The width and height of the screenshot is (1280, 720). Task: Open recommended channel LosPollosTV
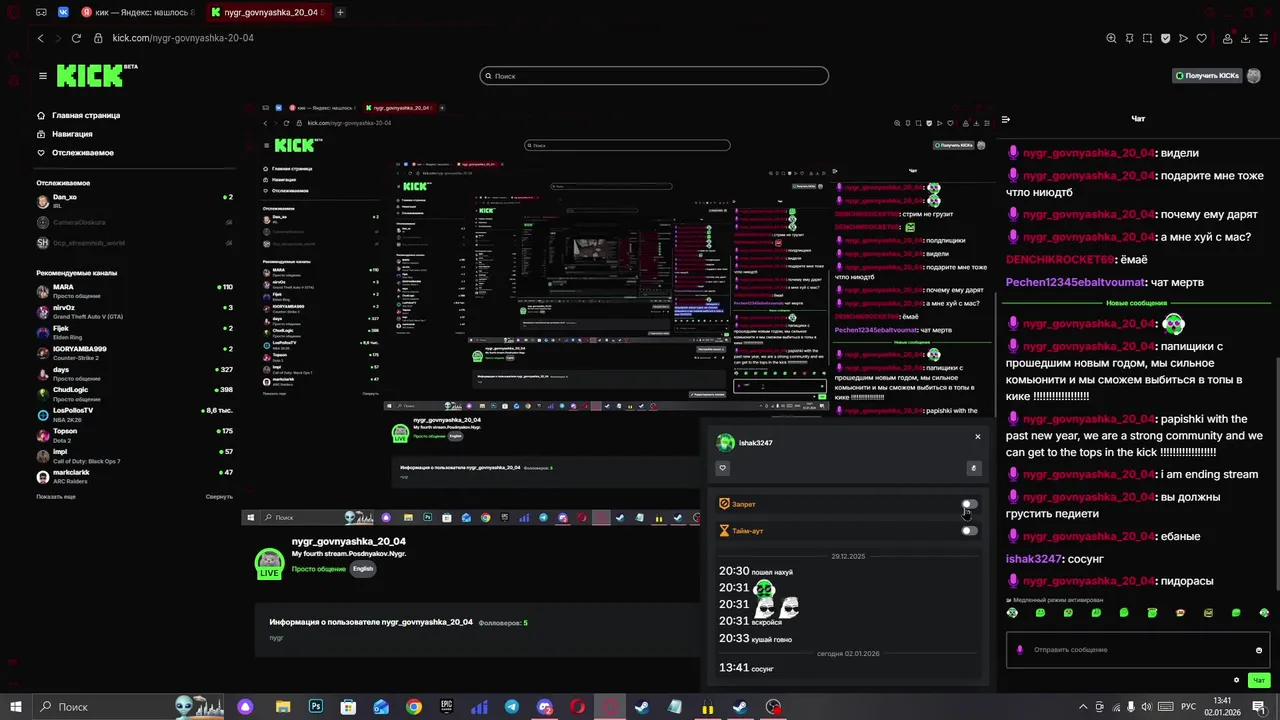(x=134, y=414)
